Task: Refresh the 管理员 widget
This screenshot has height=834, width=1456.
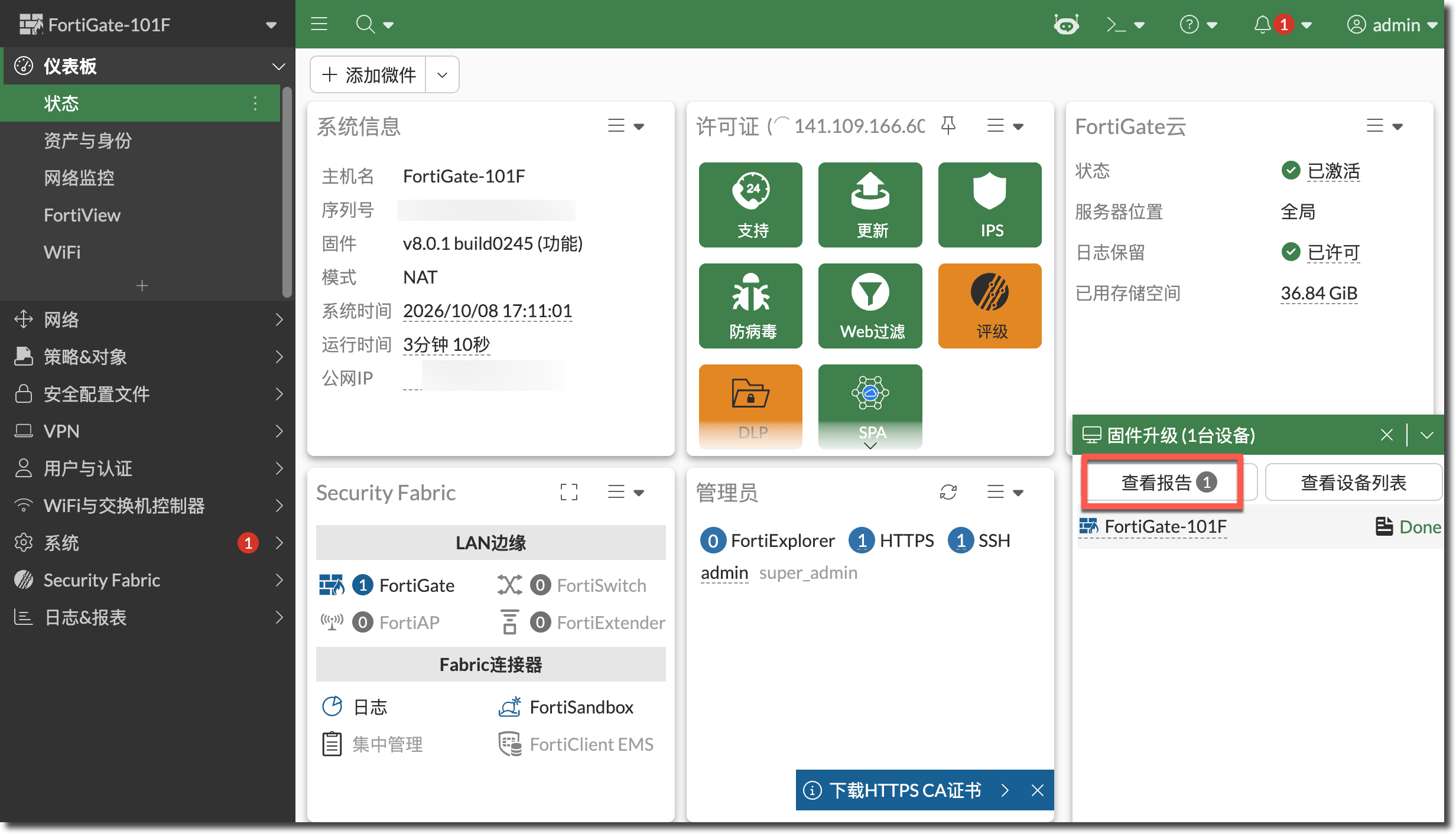Action: point(948,491)
